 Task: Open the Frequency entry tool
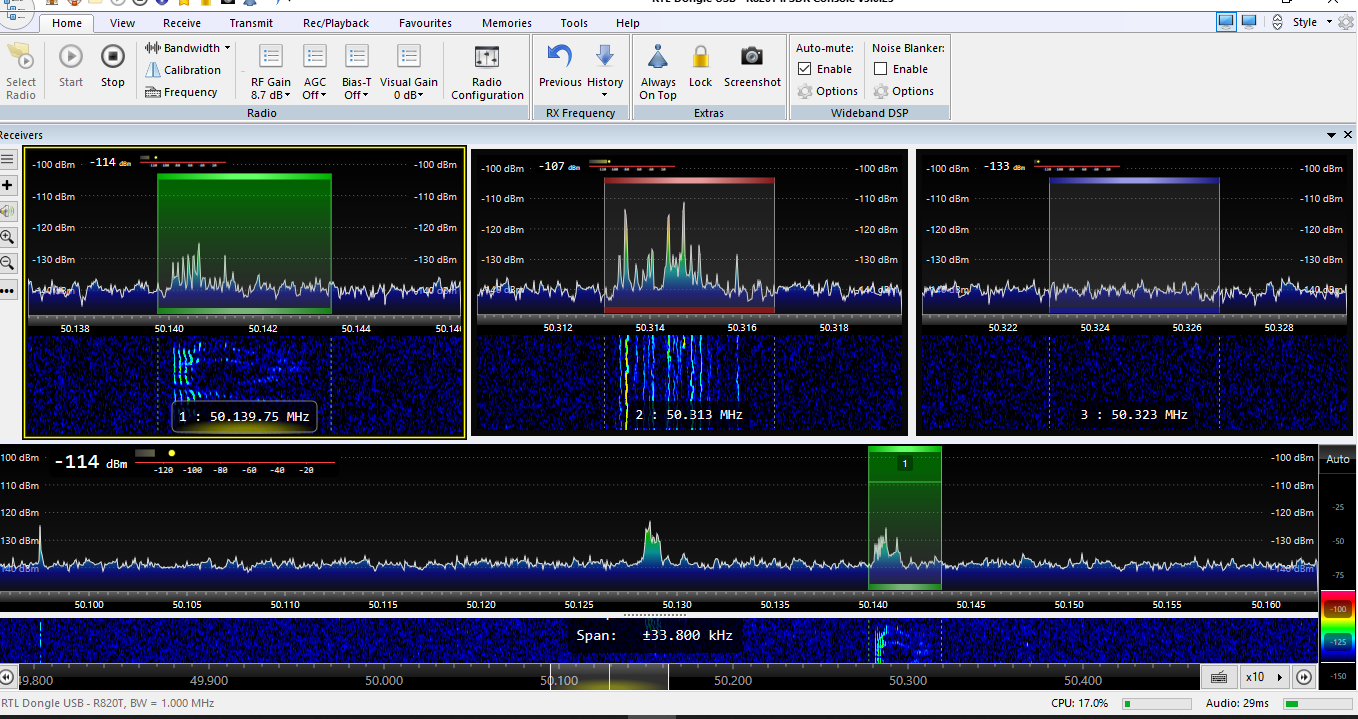coord(181,92)
